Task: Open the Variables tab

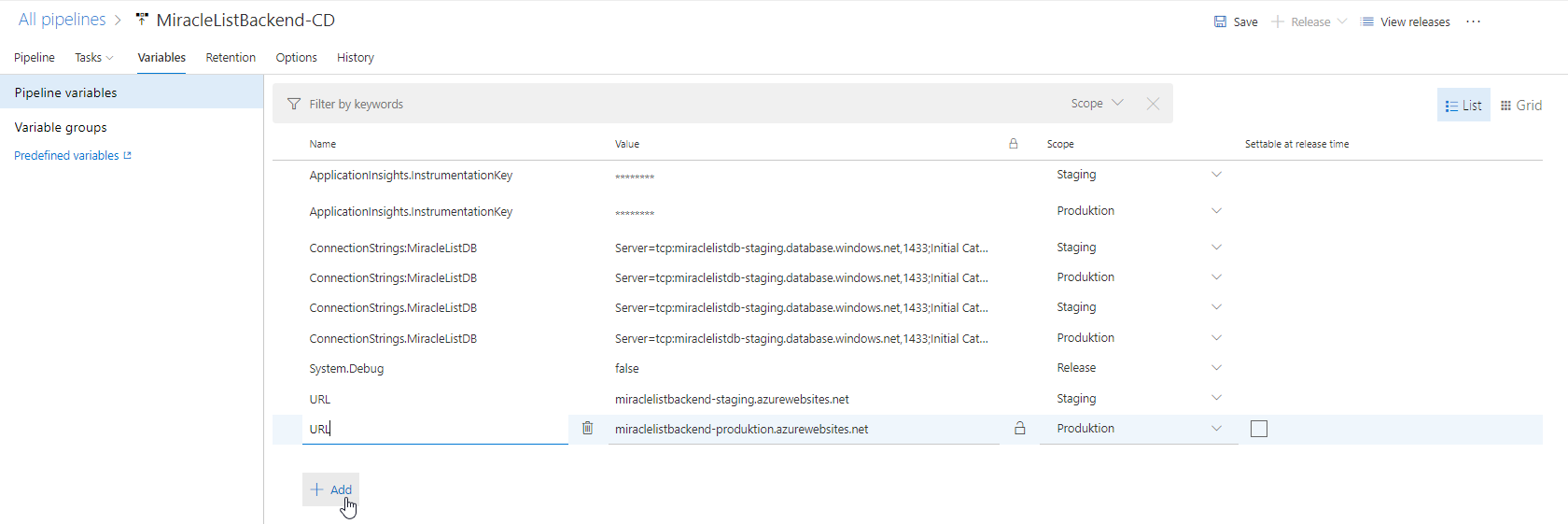Action: click(161, 58)
